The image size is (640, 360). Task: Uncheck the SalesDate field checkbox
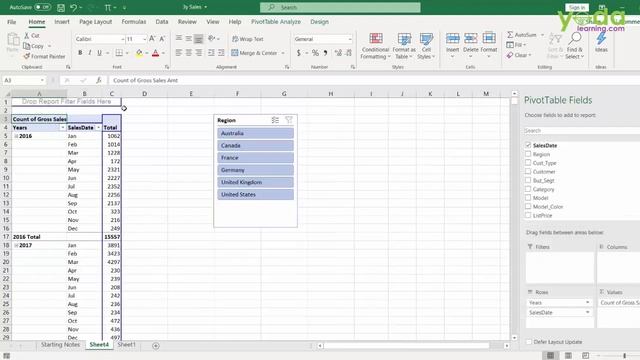click(528, 145)
